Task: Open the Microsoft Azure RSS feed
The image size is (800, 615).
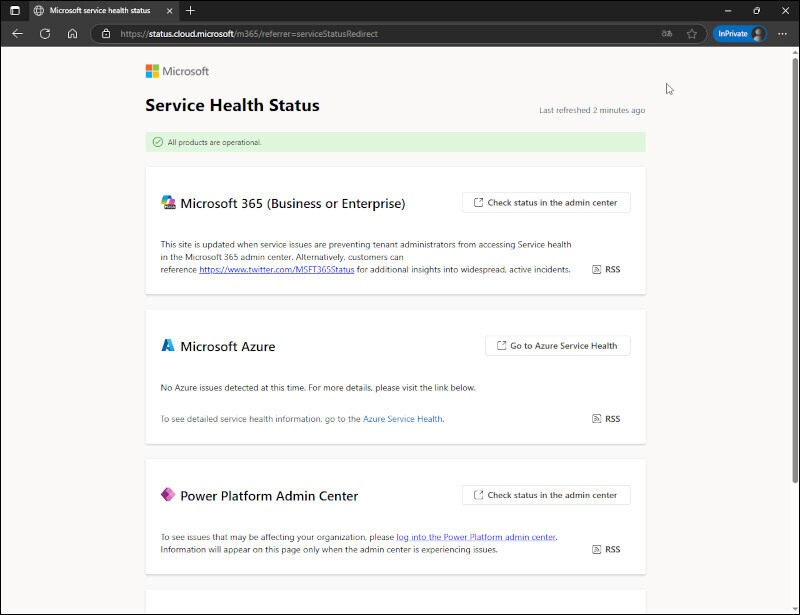Action: pyautogui.click(x=606, y=419)
